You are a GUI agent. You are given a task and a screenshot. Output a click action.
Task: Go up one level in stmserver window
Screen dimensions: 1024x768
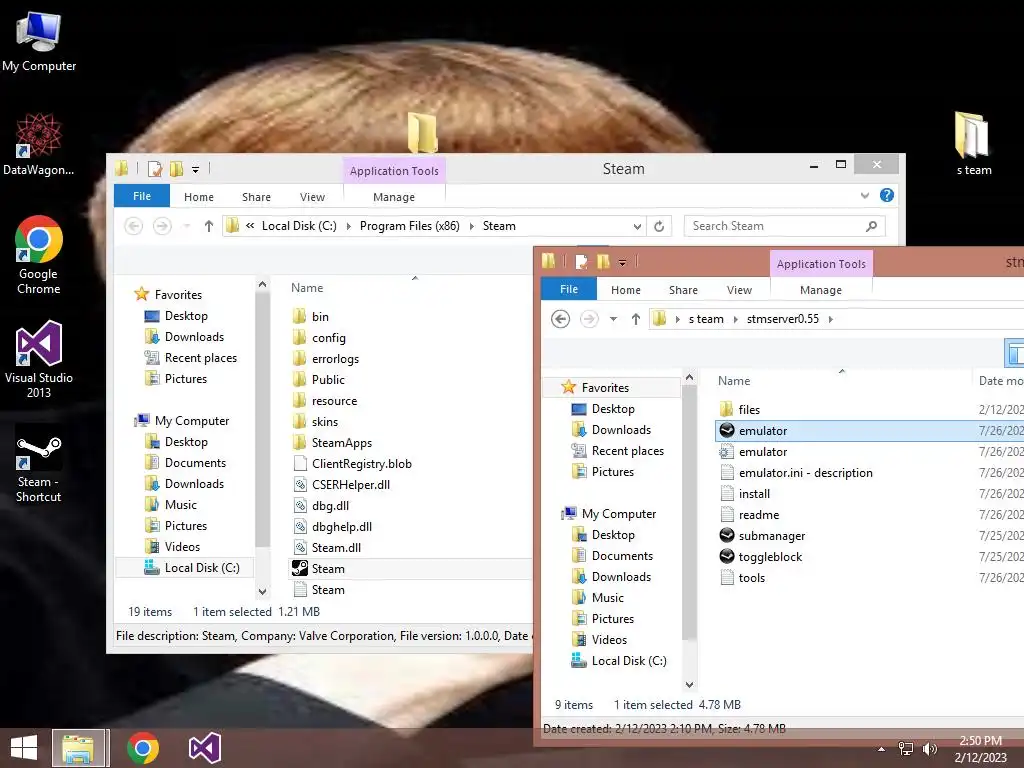635,319
